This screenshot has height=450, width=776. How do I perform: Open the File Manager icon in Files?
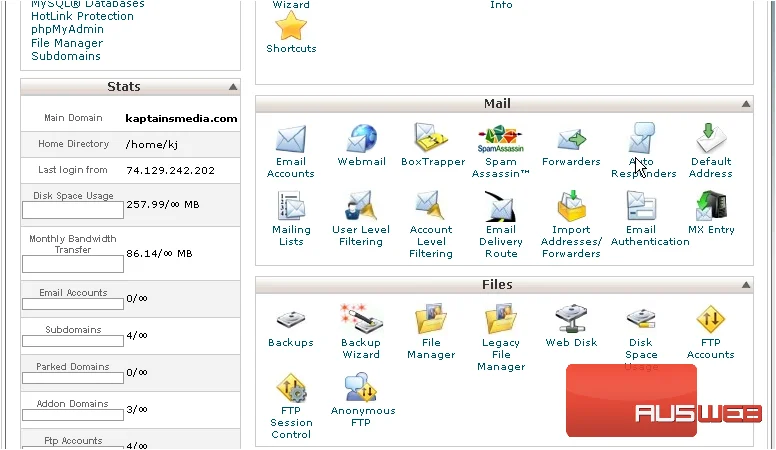431,319
